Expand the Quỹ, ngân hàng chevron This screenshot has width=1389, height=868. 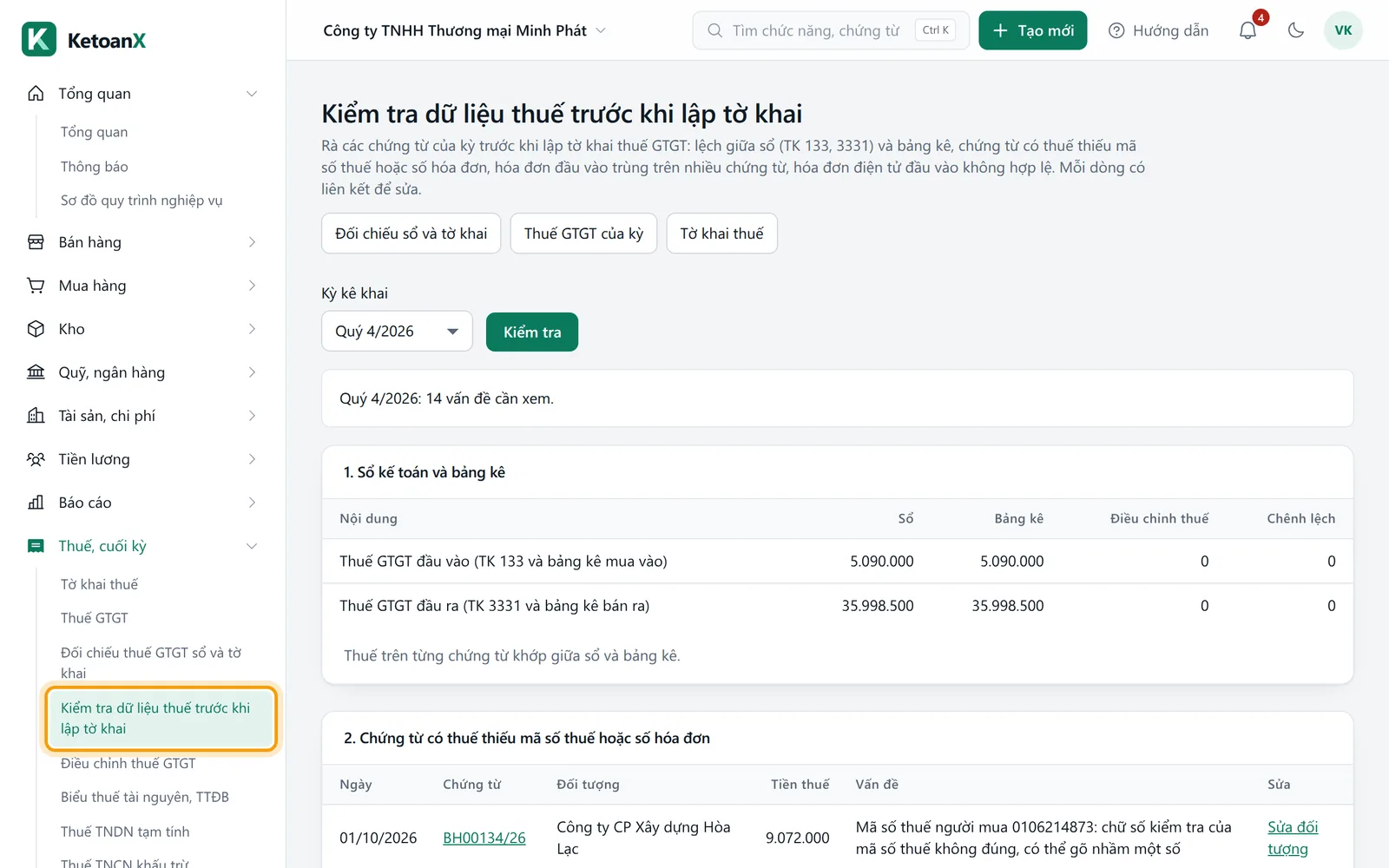tap(252, 372)
